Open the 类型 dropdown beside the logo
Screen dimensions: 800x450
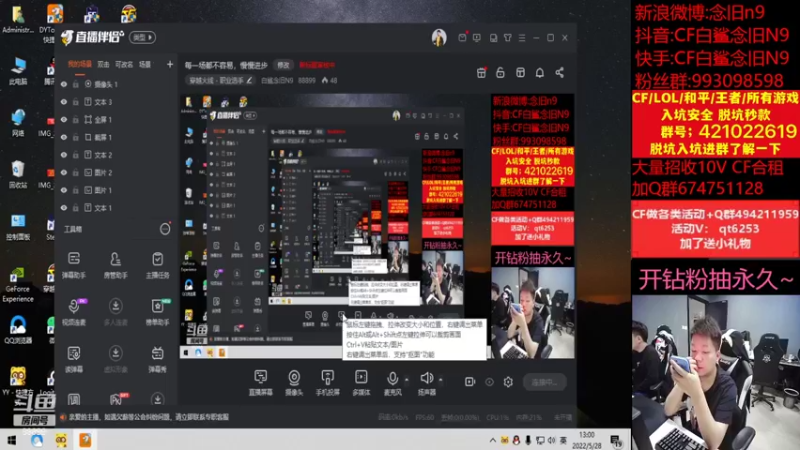coord(142,37)
